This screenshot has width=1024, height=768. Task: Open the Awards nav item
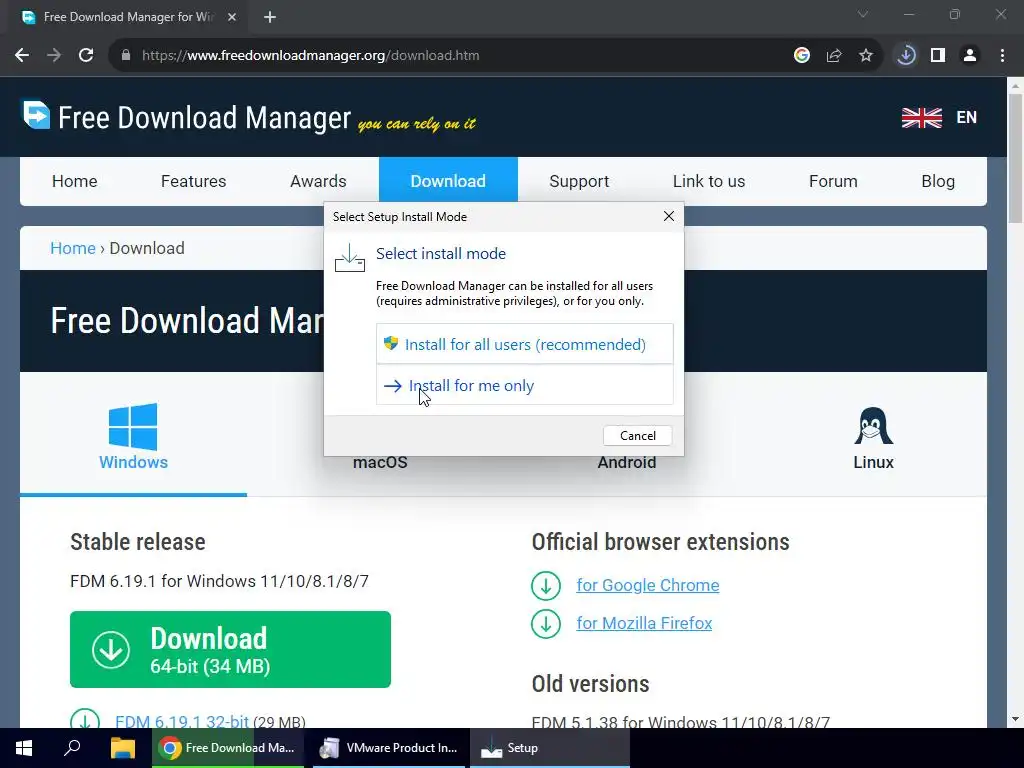coord(318,181)
